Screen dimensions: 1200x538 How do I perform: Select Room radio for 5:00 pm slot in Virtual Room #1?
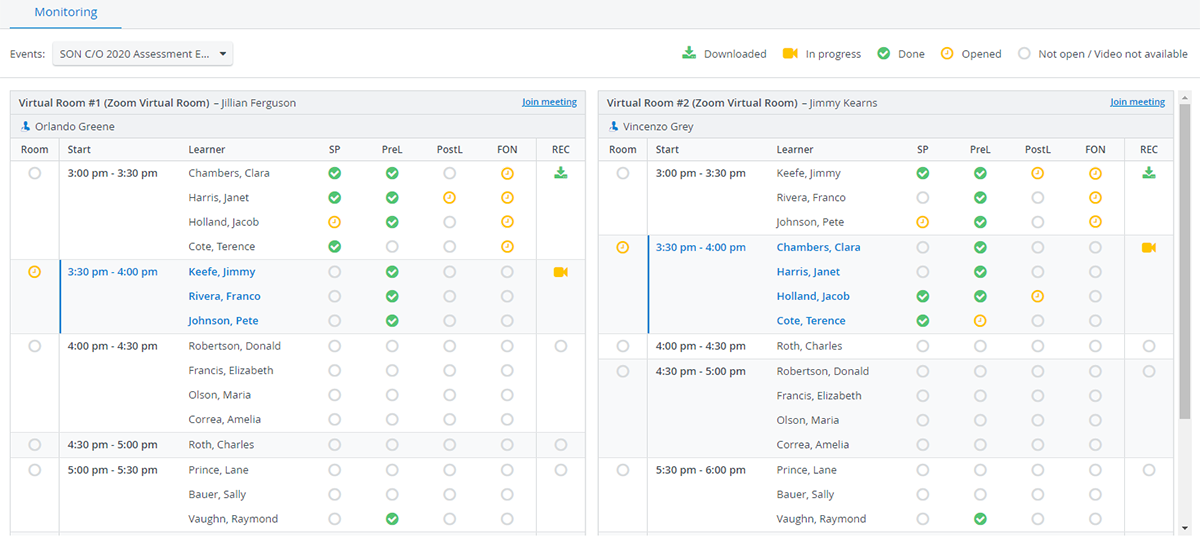[x=35, y=470]
